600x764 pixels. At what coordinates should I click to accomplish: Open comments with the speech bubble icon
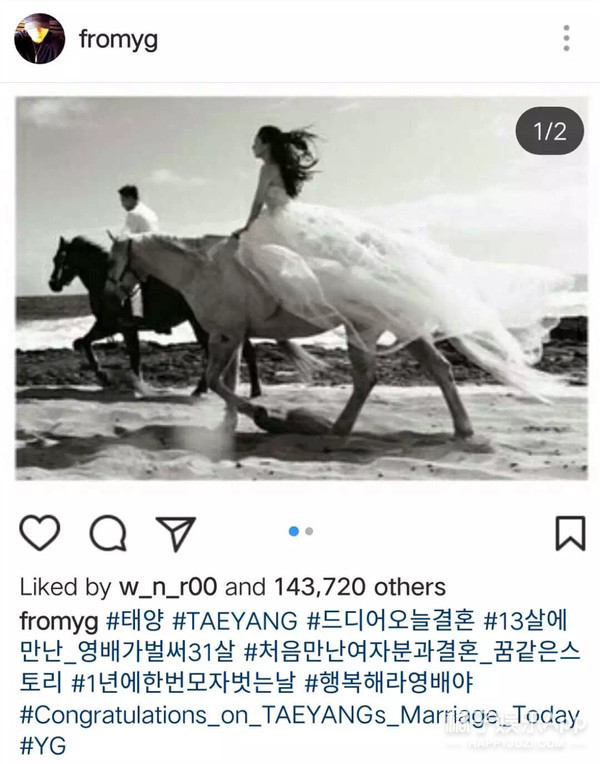pyautogui.click(x=108, y=533)
